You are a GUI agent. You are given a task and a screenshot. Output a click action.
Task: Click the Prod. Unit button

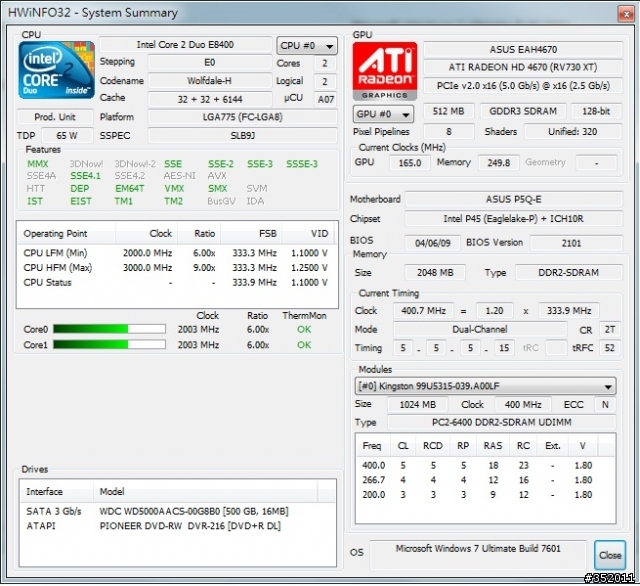(x=55, y=117)
